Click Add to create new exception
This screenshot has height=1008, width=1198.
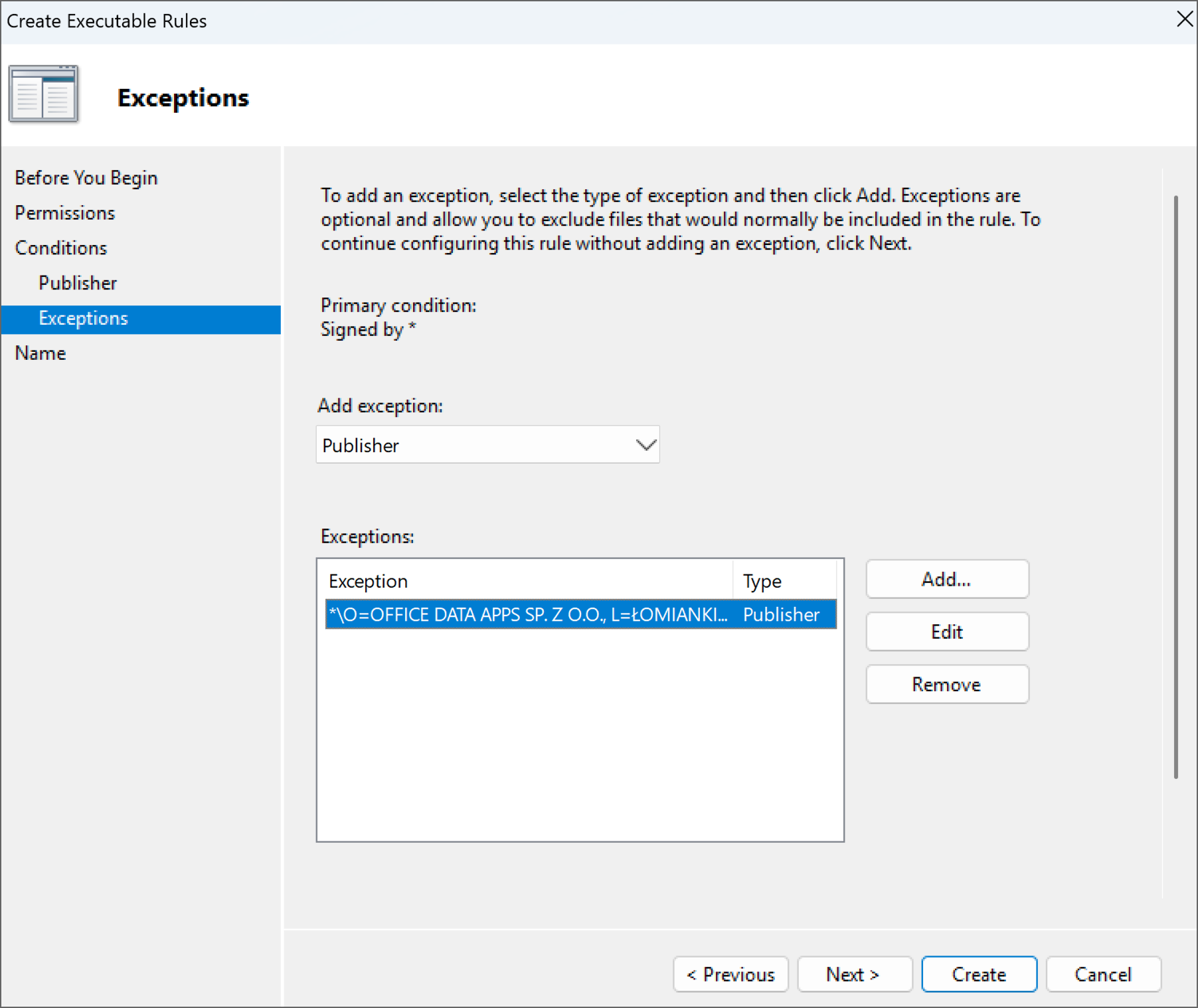click(x=946, y=578)
